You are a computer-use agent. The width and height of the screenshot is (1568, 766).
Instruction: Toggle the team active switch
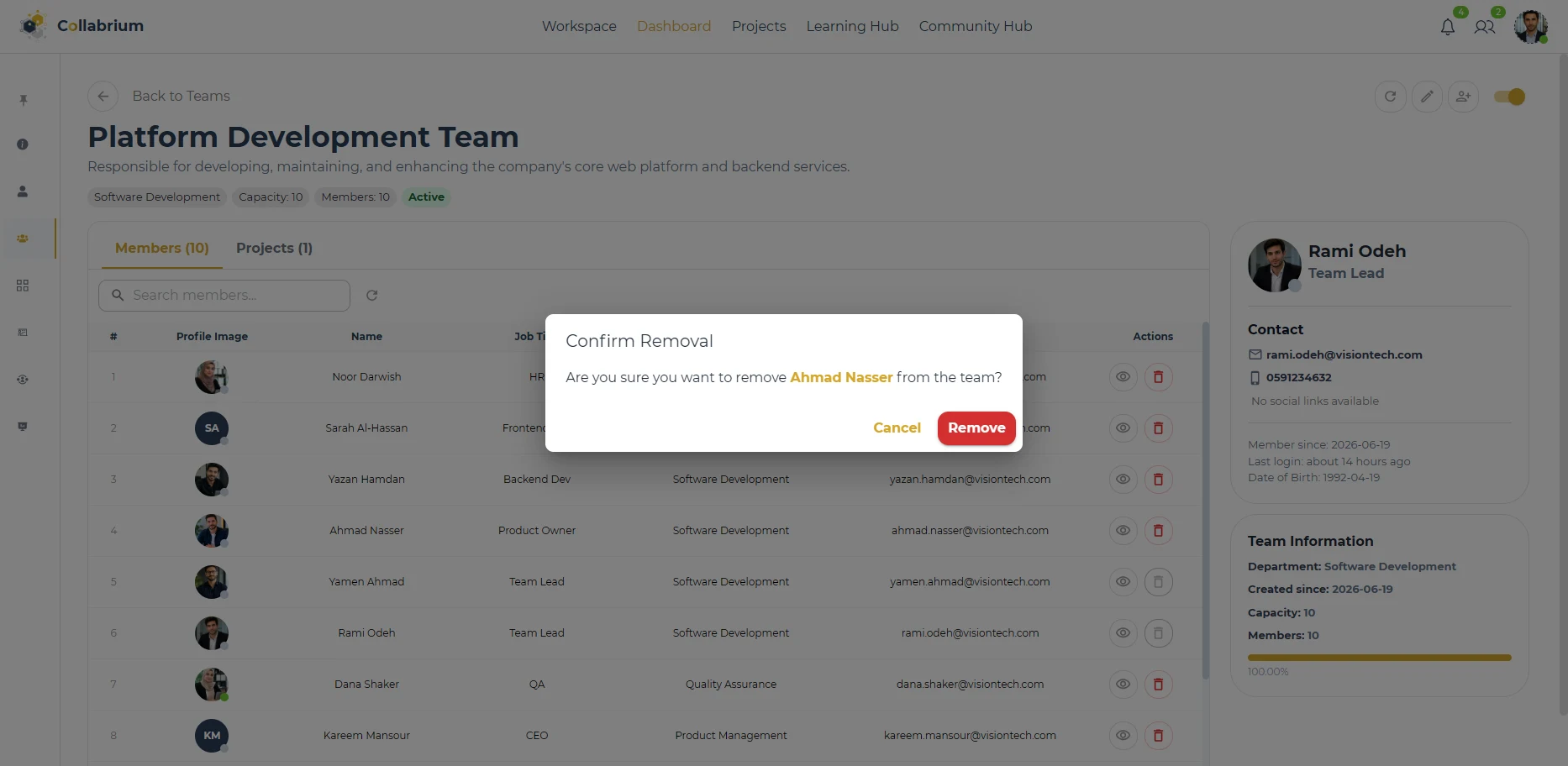coord(1509,97)
